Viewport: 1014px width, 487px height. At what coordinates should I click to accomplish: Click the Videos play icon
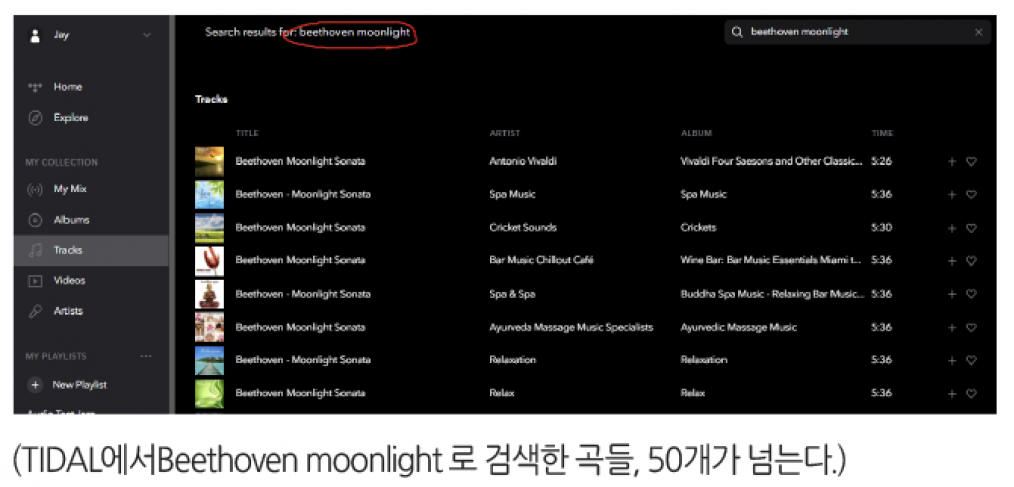35,281
